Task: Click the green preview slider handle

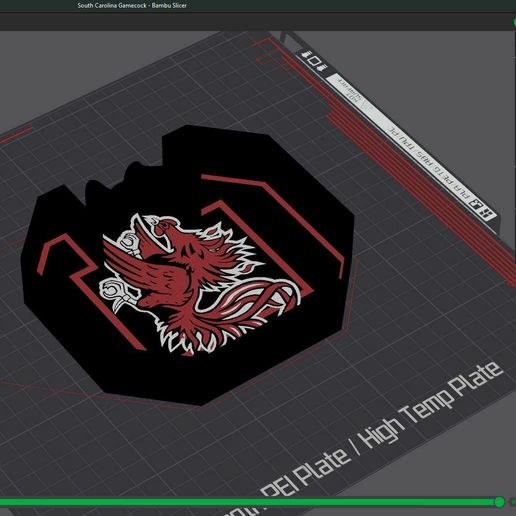Action: point(499,502)
